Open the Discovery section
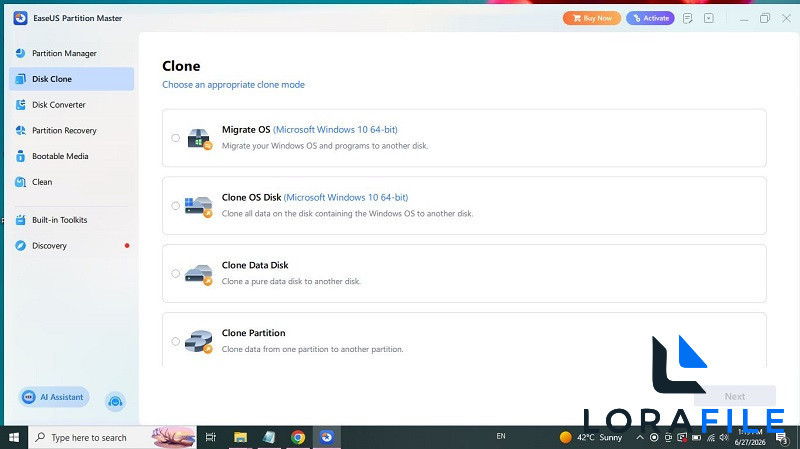This screenshot has width=800, height=449. [x=71, y=245]
